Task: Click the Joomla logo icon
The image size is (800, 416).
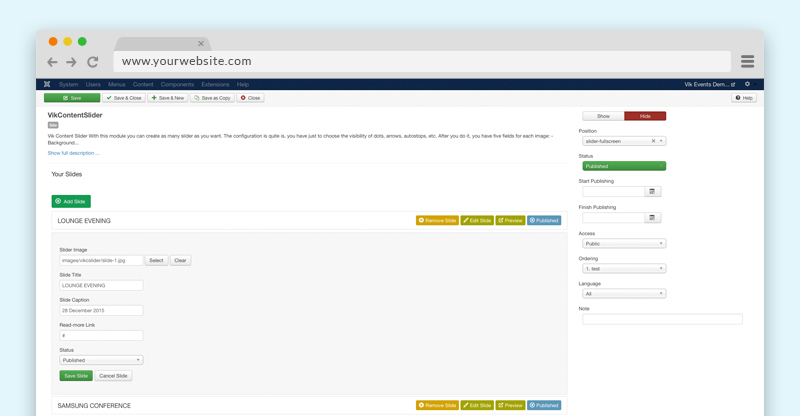Action: pos(47,85)
